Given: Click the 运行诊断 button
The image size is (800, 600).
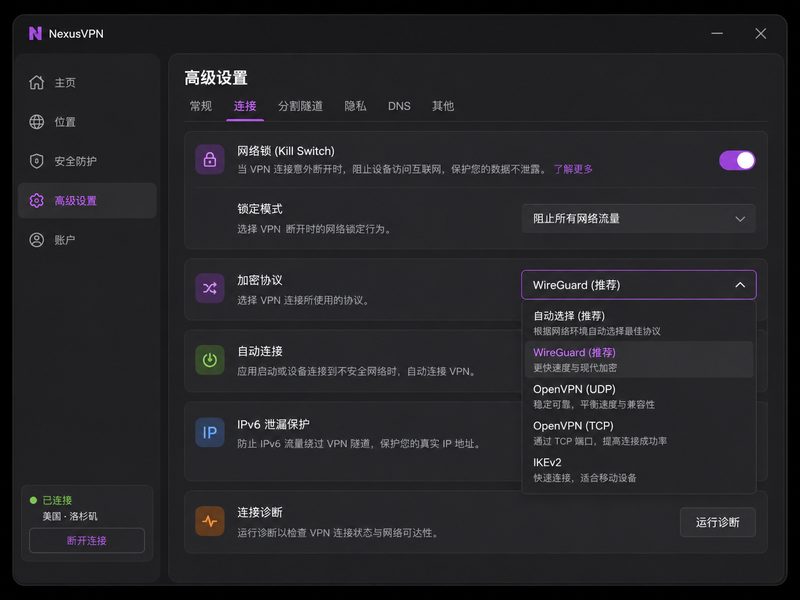Looking at the screenshot, I should pos(717,522).
